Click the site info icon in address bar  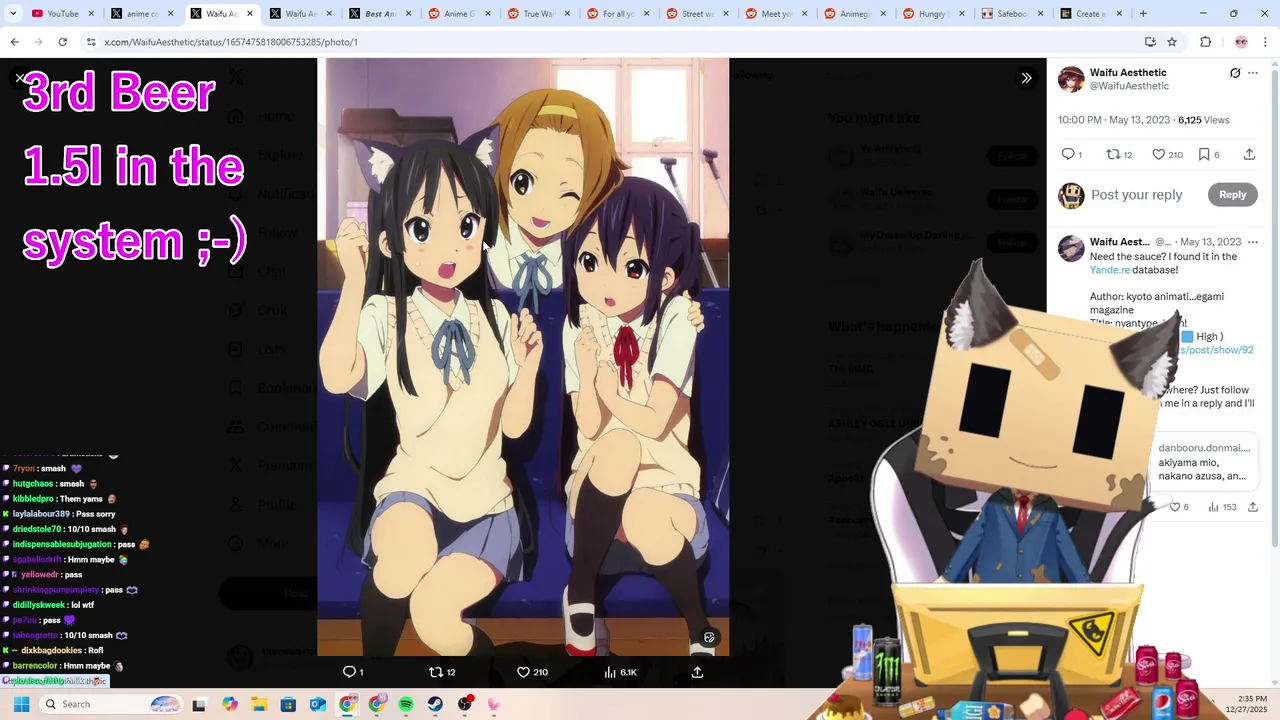point(91,42)
